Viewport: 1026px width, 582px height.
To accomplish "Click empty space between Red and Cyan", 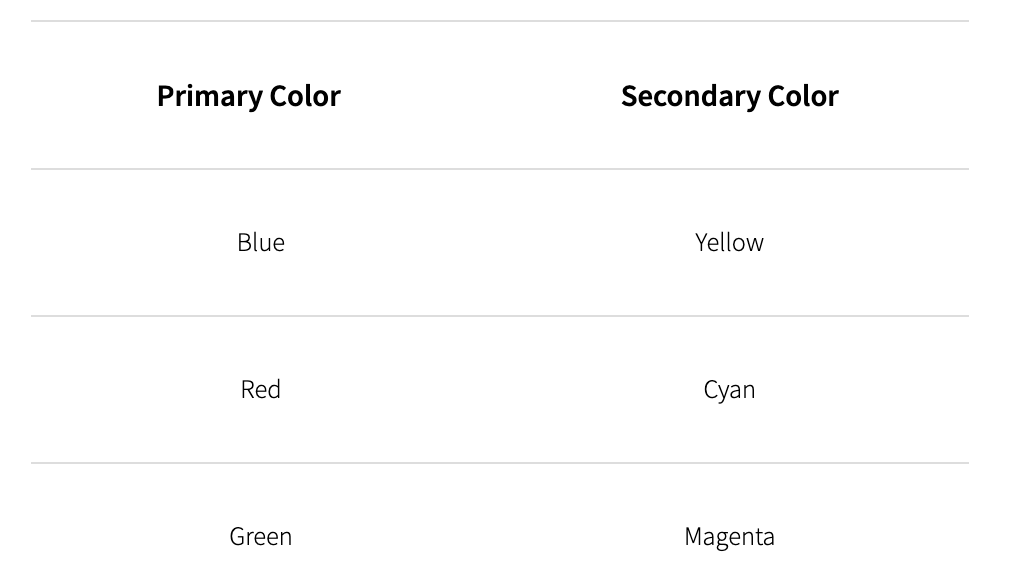I will [495, 389].
